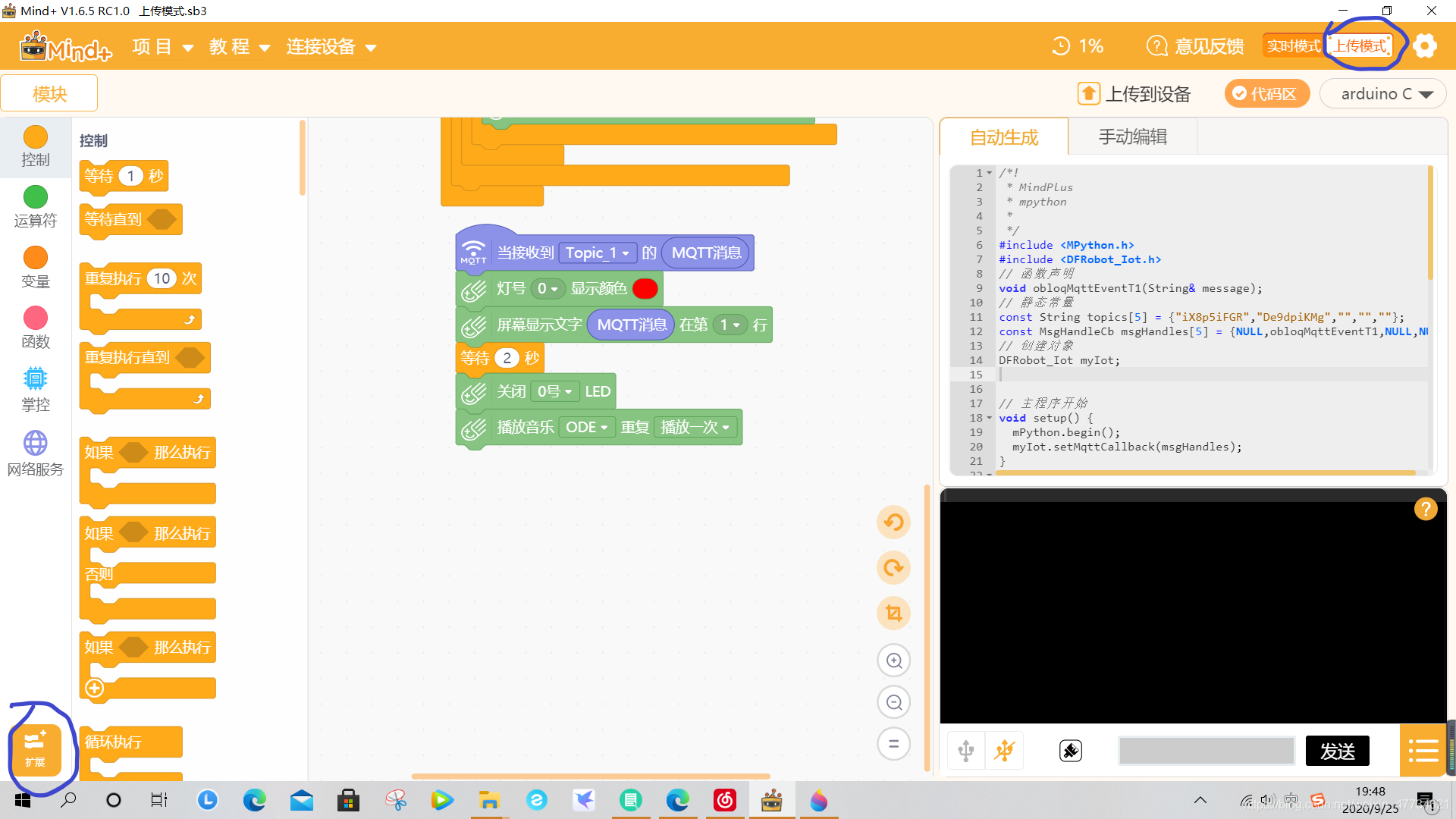This screenshot has height=819, width=1456.
Task: Click the plus on if-then block
Action: [x=95, y=688]
